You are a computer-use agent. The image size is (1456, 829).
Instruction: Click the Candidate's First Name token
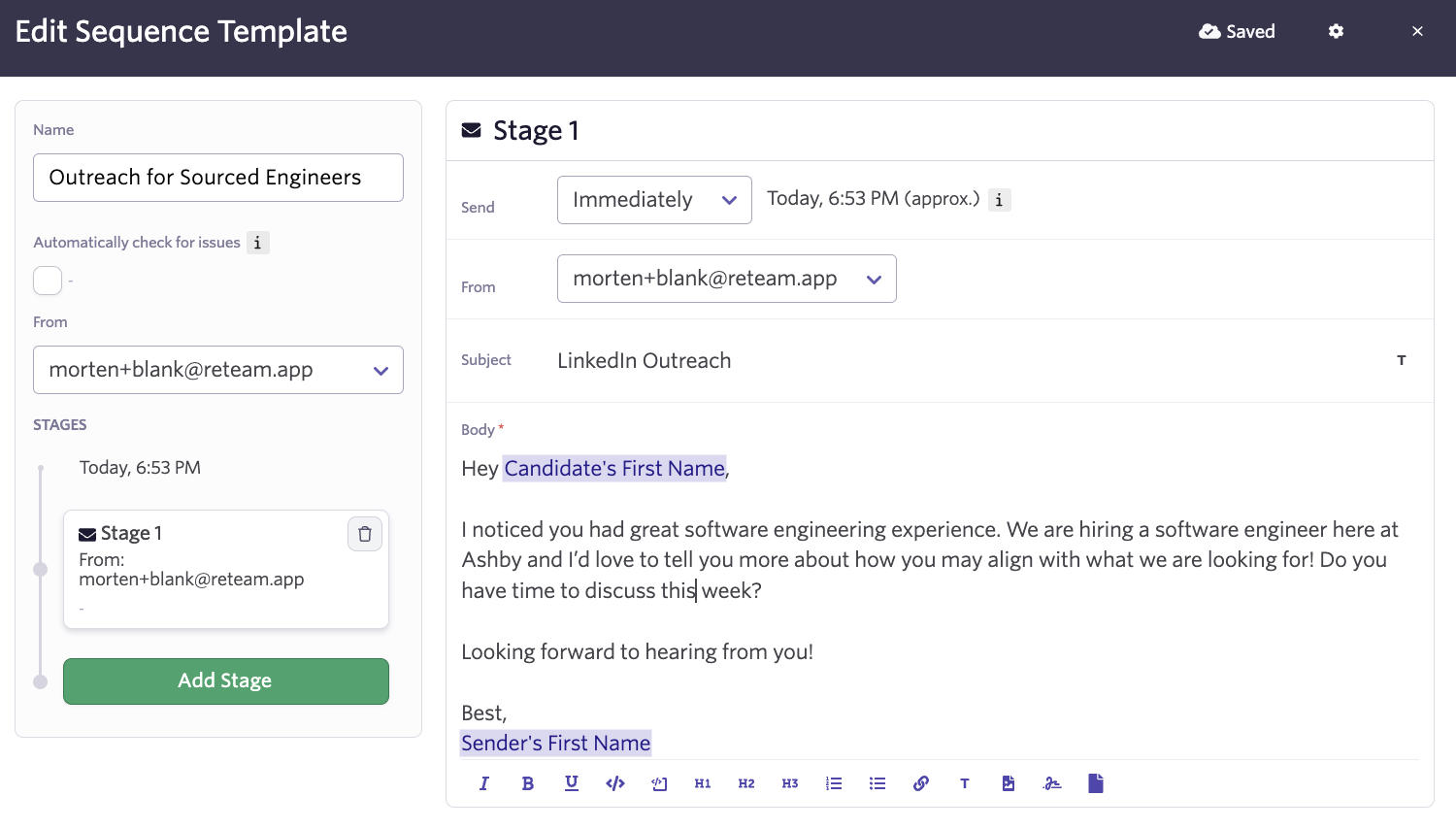tap(614, 469)
